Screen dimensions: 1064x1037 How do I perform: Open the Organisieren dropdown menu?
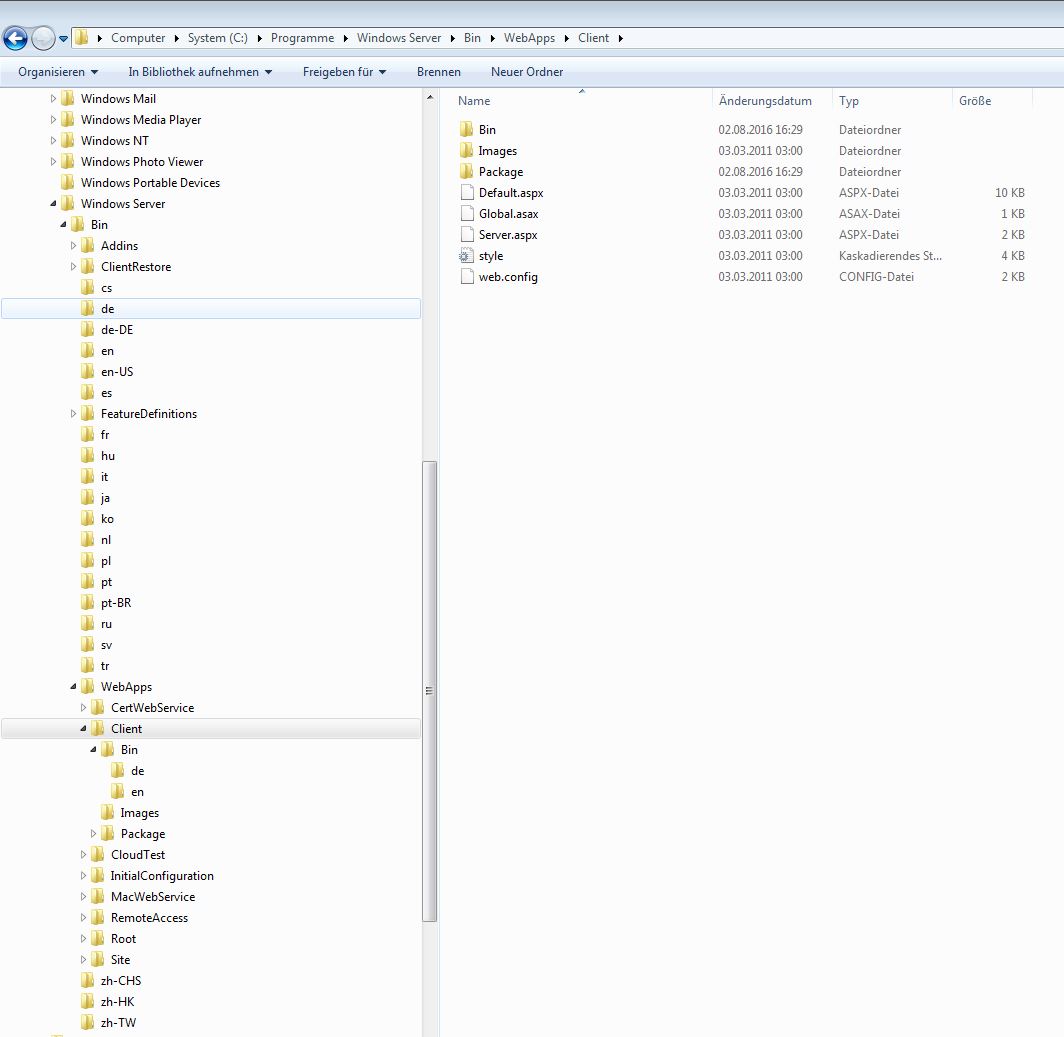(58, 72)
